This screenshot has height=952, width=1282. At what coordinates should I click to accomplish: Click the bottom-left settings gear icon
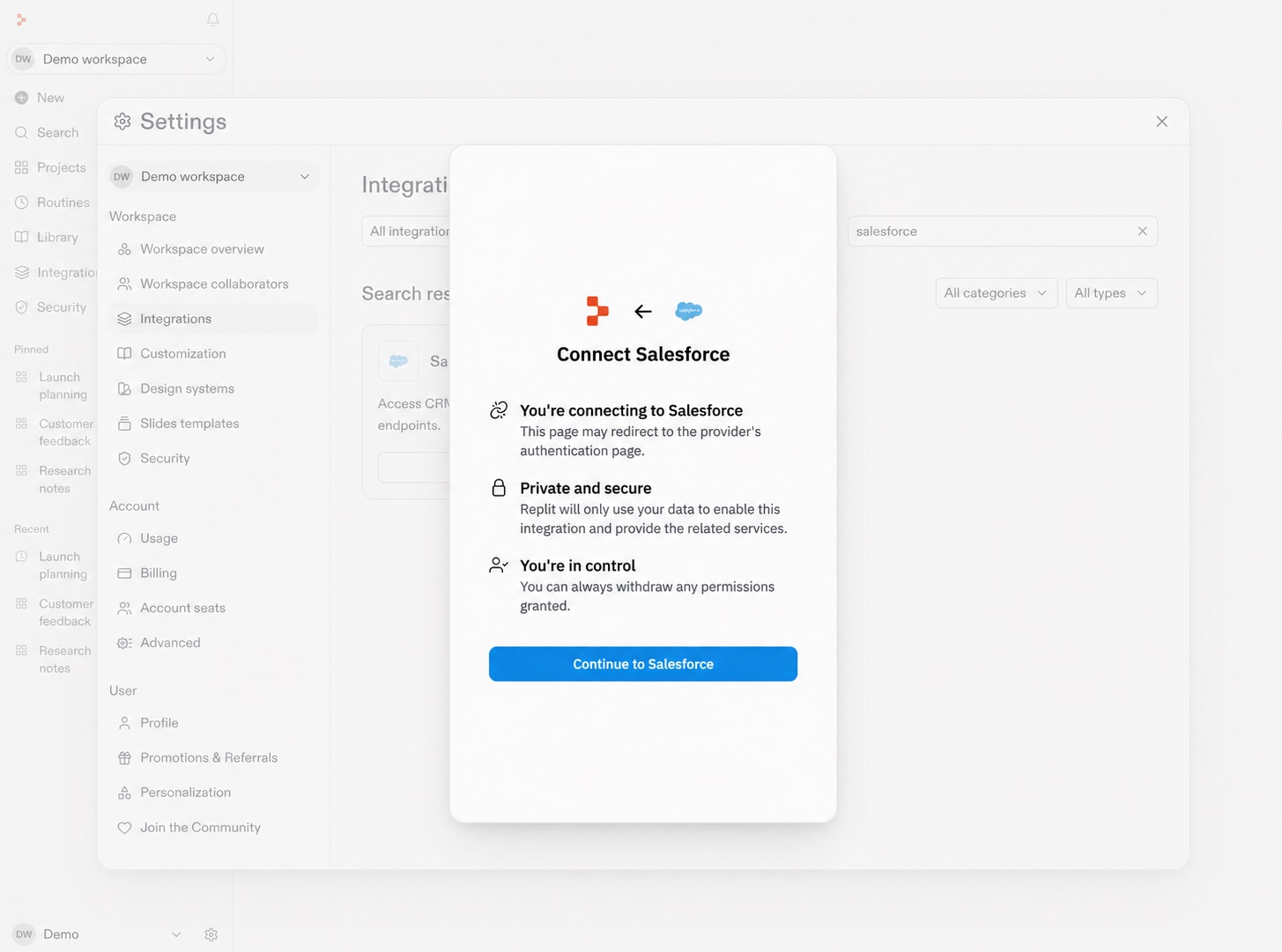coord(211,934)
